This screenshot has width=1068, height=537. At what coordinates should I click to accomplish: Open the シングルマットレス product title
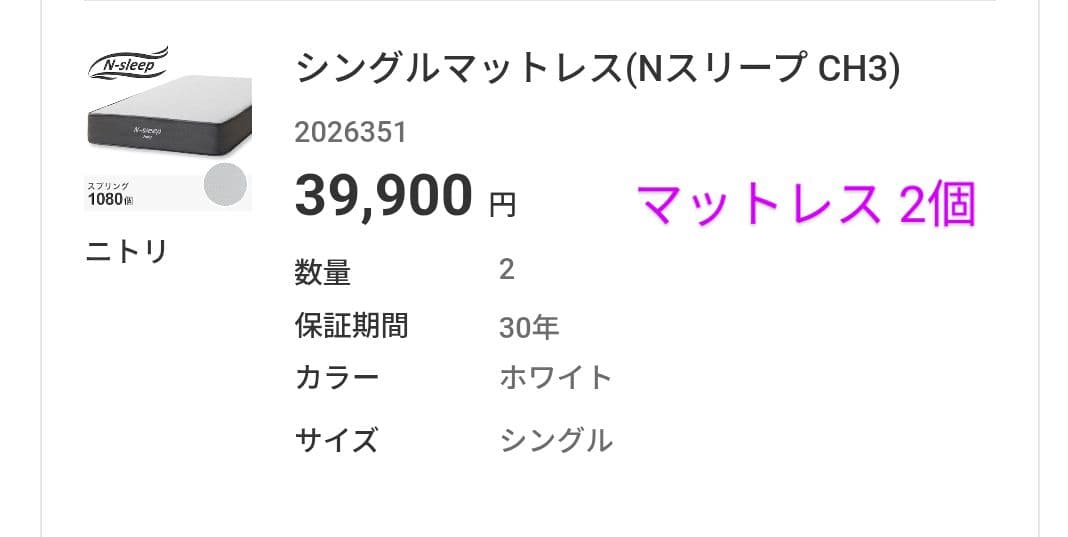[x=598, y=68]
